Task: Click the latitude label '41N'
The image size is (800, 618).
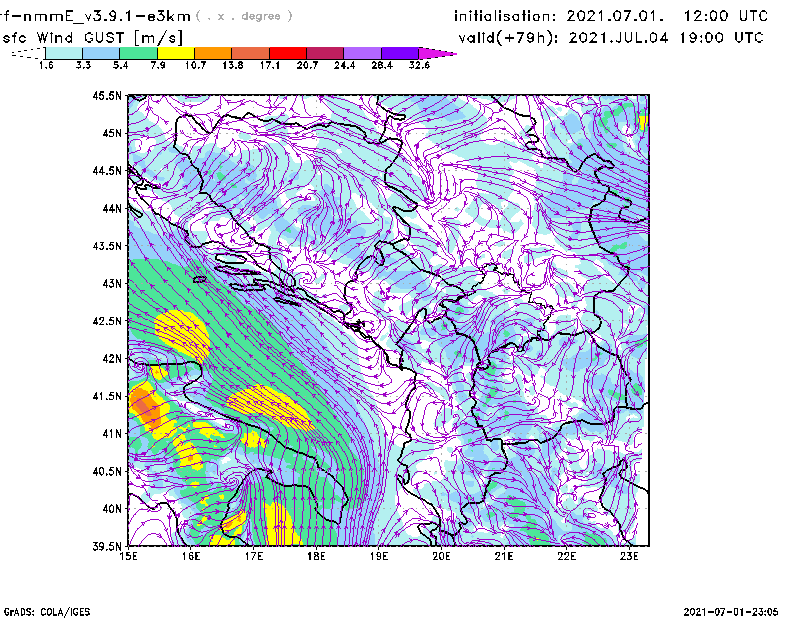Action: (x=112, y=434)
